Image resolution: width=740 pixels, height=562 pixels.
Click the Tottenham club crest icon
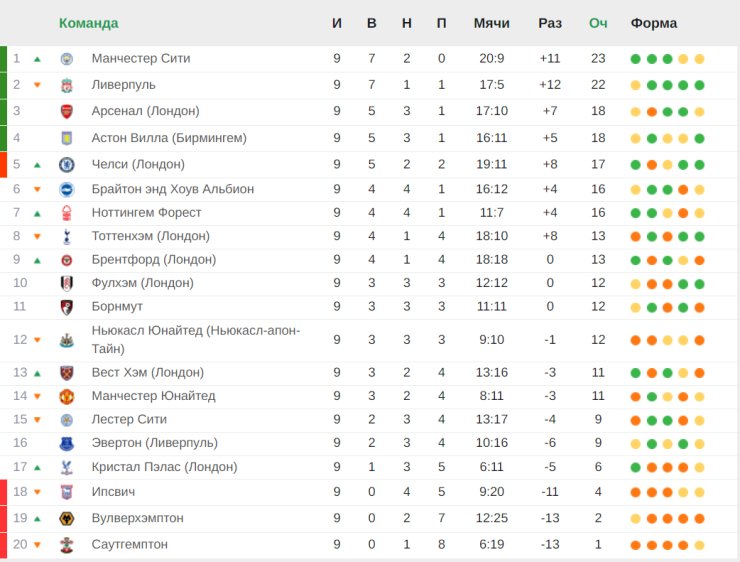pos(67,236)
